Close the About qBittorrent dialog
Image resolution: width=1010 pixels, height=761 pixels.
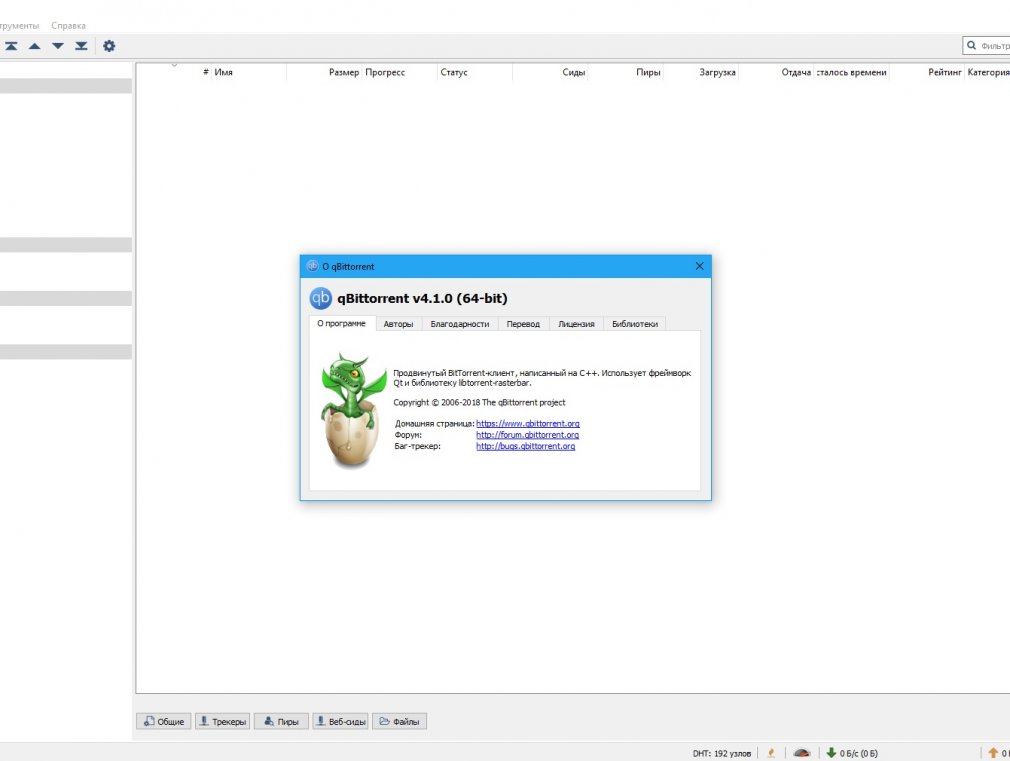(x=700, y=266)
